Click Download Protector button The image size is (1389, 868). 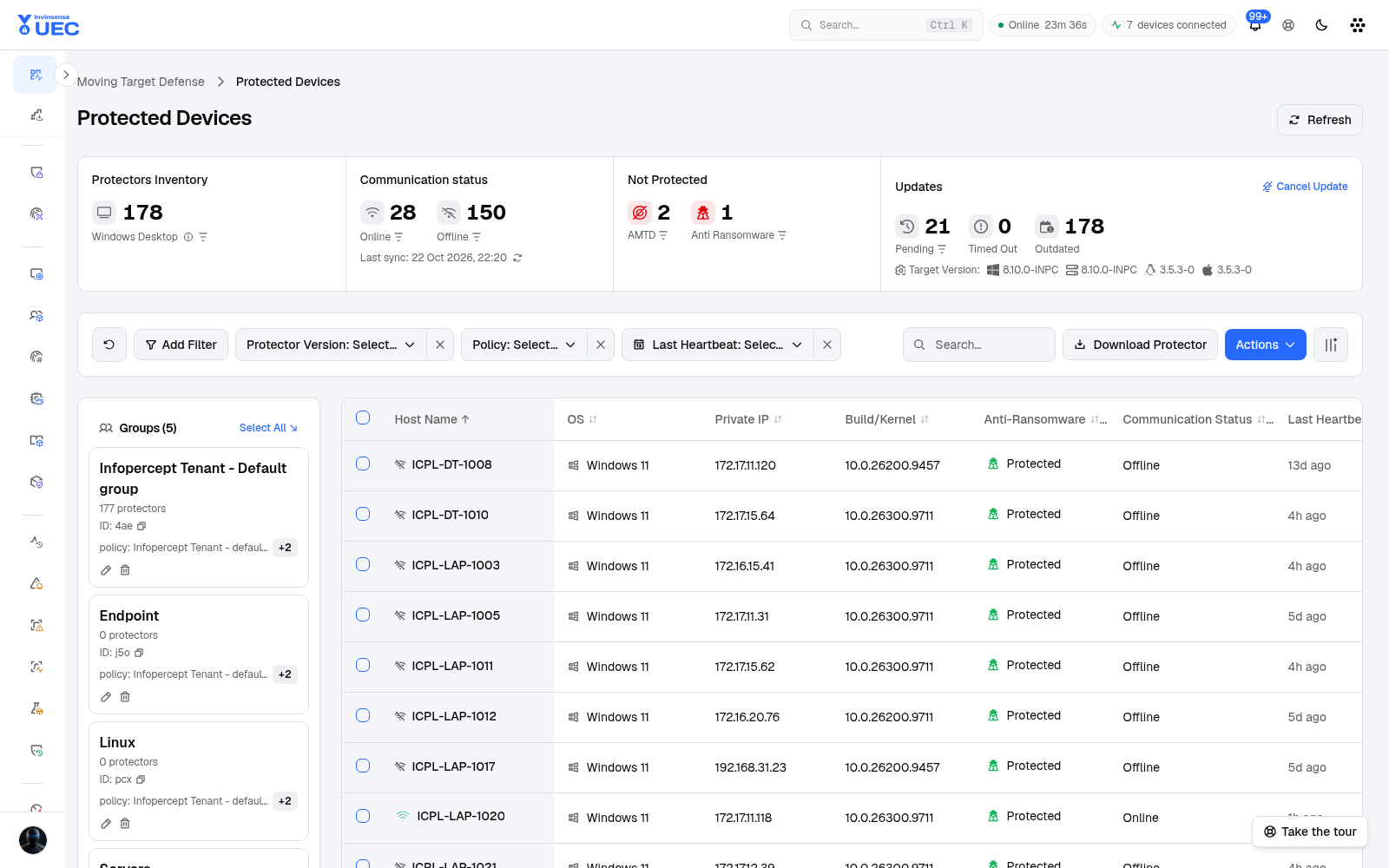(1140, 345)
